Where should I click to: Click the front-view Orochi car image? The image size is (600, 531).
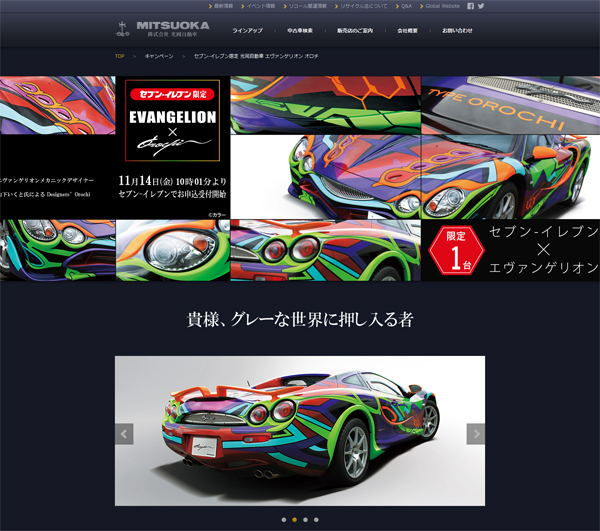[x=415, y=177]
